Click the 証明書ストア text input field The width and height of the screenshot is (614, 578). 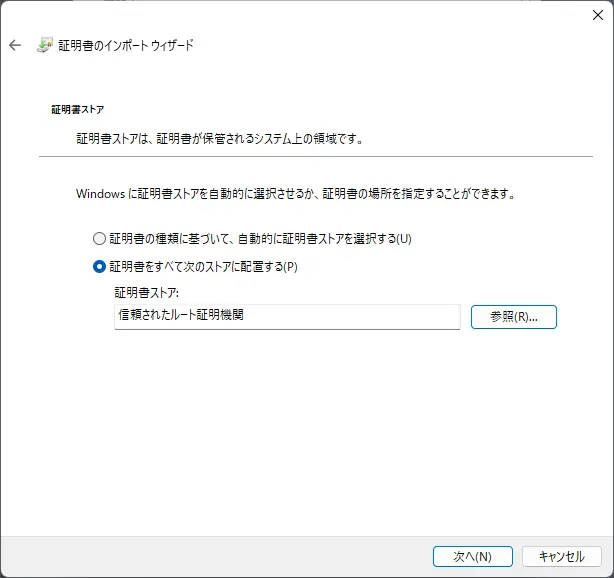coord(287,316)
